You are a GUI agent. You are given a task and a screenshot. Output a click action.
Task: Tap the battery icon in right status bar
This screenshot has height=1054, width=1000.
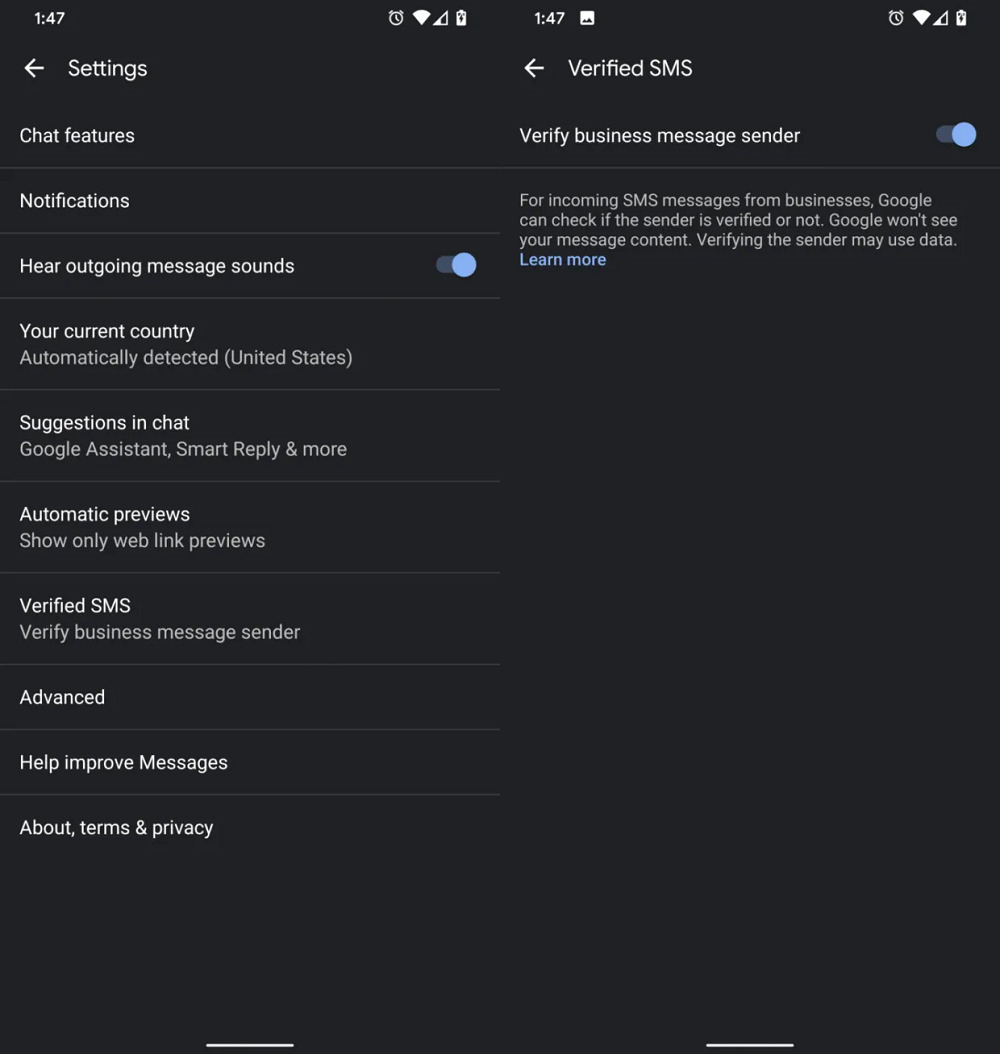961,18
